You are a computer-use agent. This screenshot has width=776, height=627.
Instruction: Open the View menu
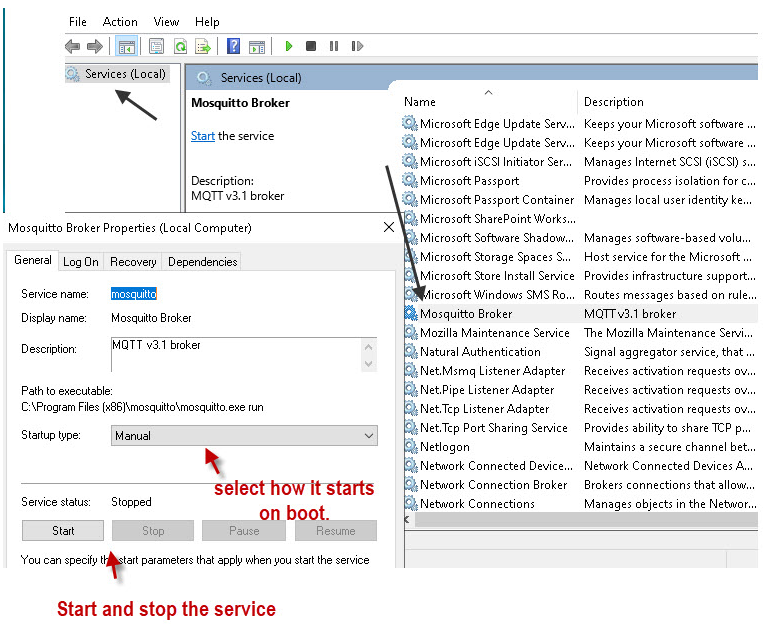[166, 22]
